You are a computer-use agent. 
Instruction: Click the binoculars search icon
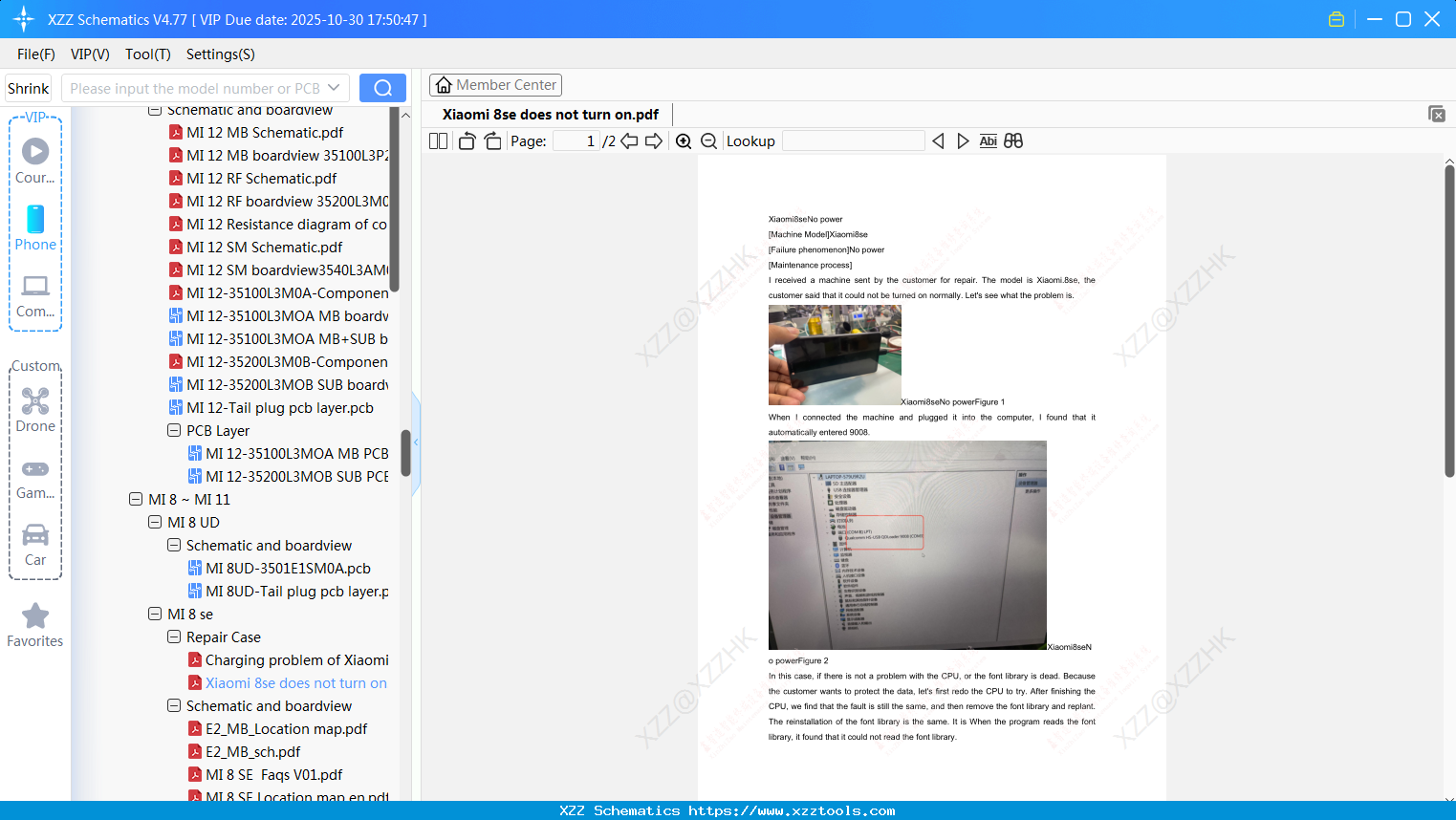(x=1013, y=141)
